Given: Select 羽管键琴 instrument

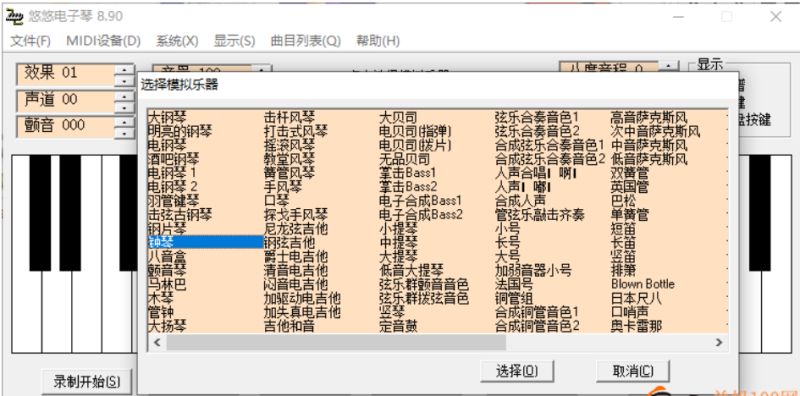Looking at the screenshot, I should coord(173,201).
